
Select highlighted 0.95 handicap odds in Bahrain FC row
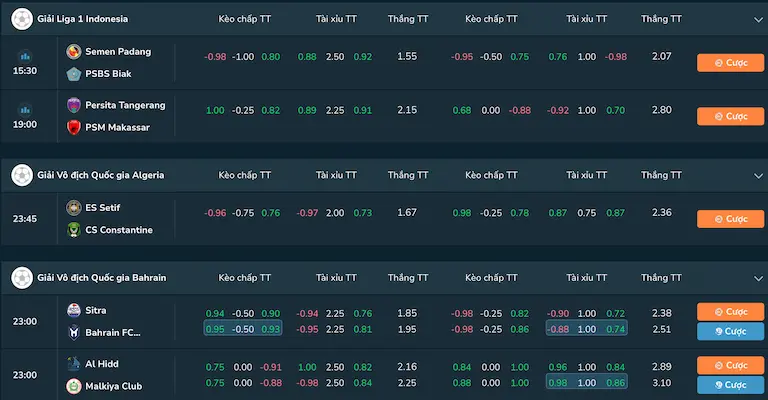(x=215, y=329)
